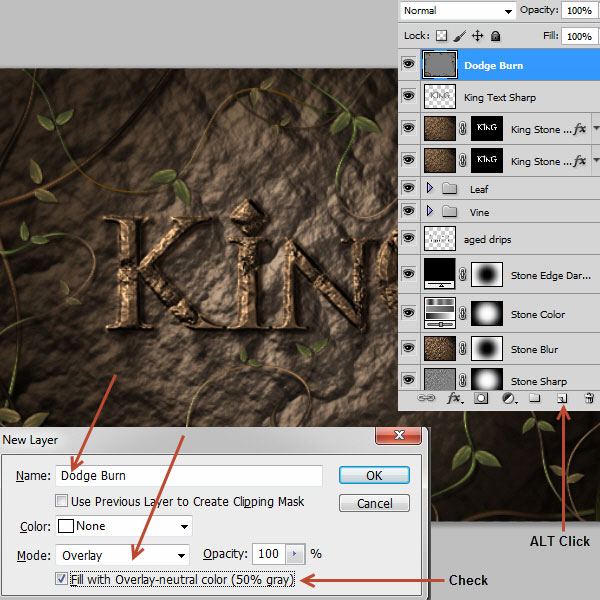Hide the King Text Sharp layer
This screenshot has height=600, width=600.
409,95
